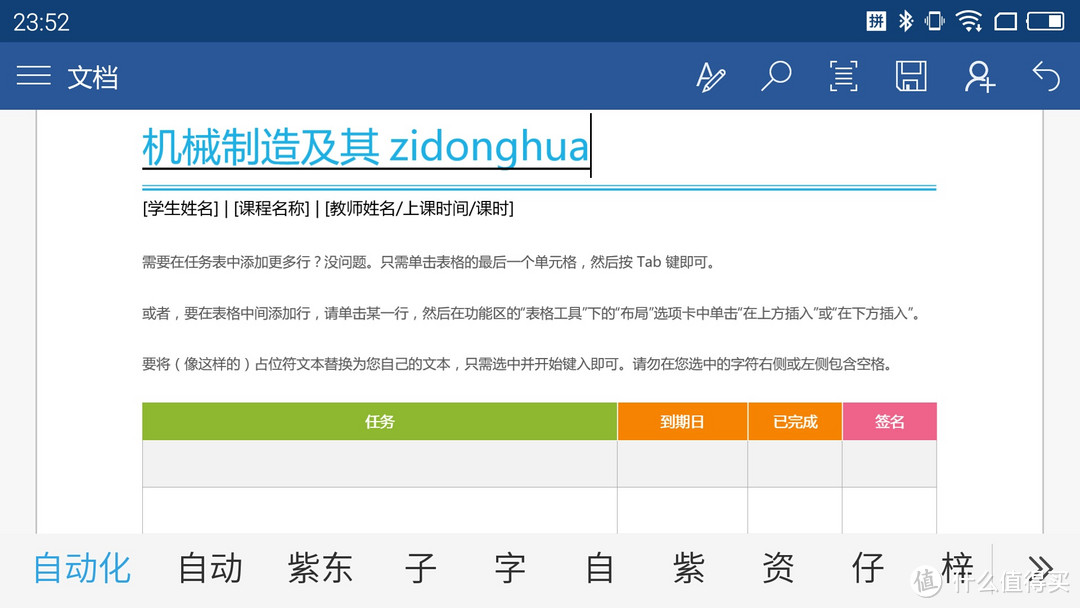The height and width of the screenshot is (608, 1080).
Task: Choose candidate 资
Action: point(778,569)
